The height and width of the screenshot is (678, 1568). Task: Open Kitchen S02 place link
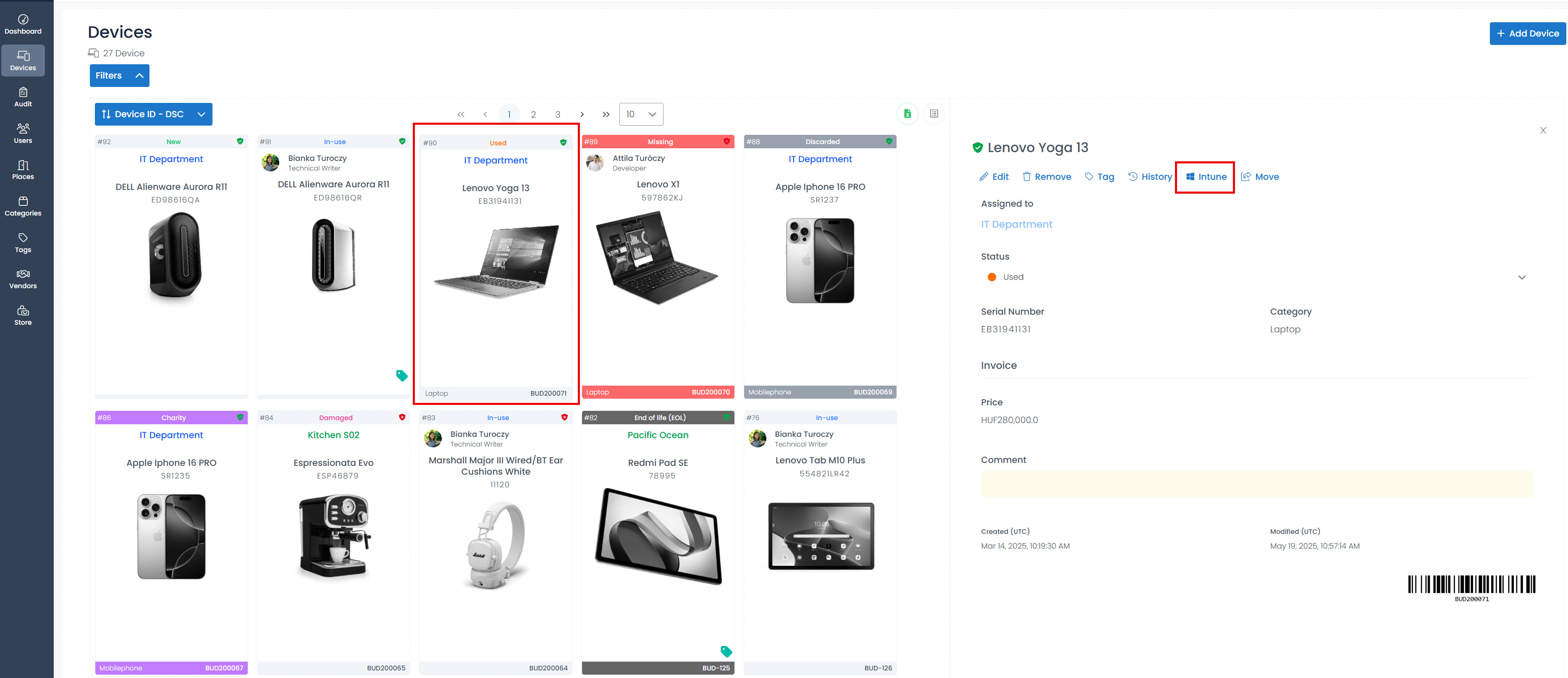(x=333, y=435)
